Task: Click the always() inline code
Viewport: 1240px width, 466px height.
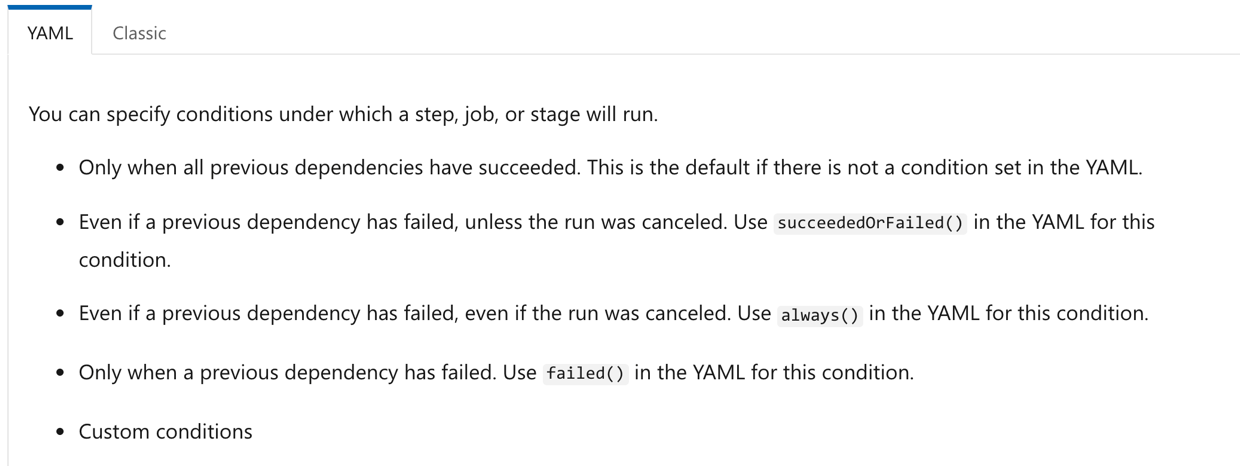Action: 820,315
